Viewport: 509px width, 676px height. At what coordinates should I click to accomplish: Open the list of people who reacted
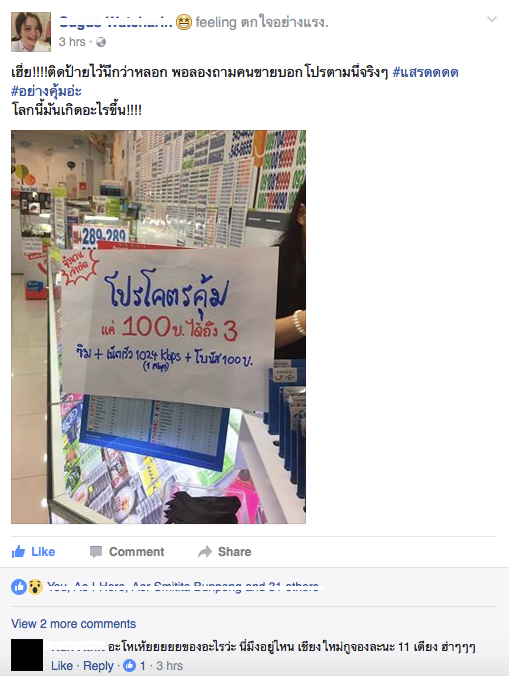185,586
